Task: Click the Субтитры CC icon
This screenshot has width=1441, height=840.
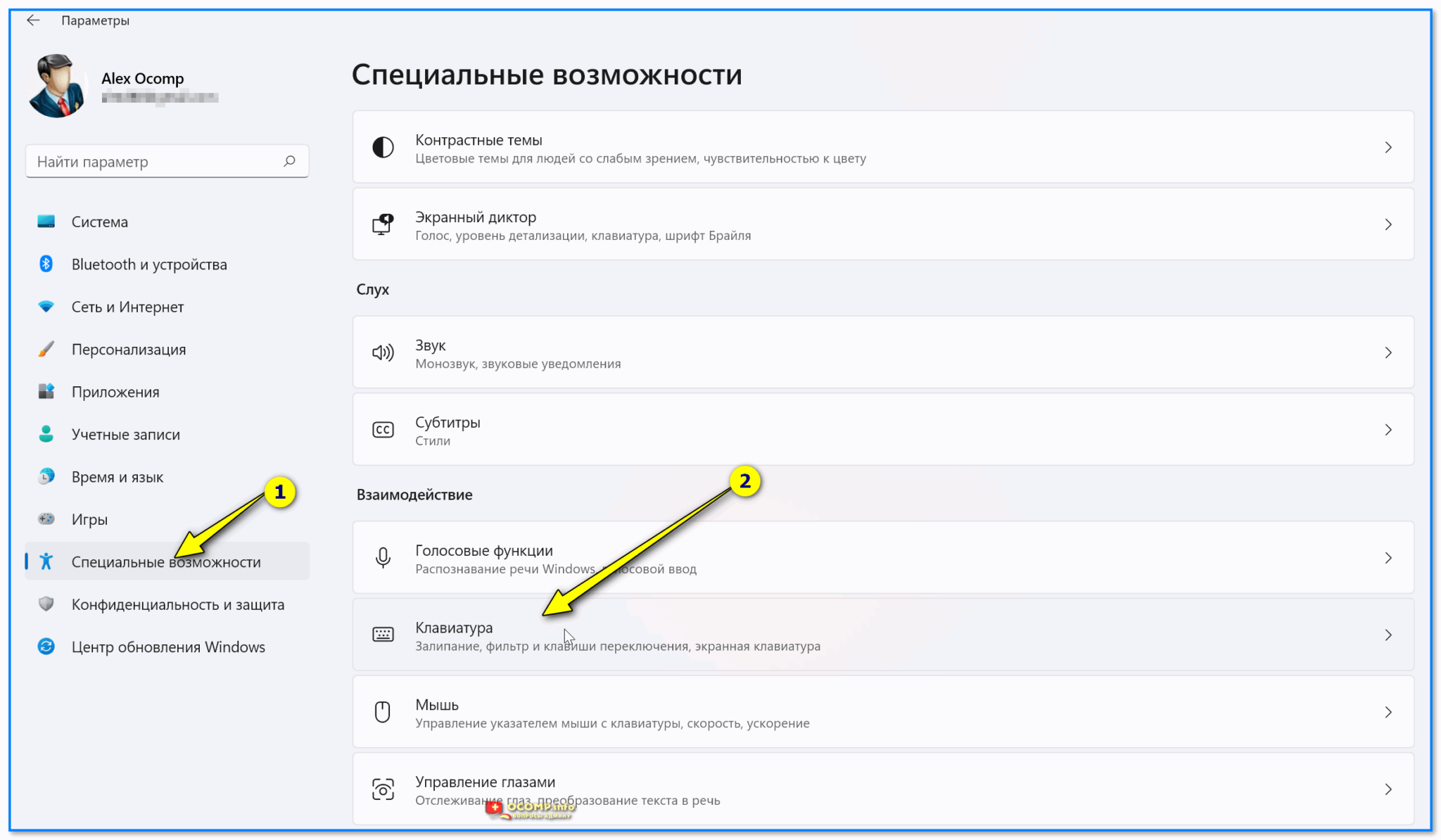Action: click(x=383, y=429)
